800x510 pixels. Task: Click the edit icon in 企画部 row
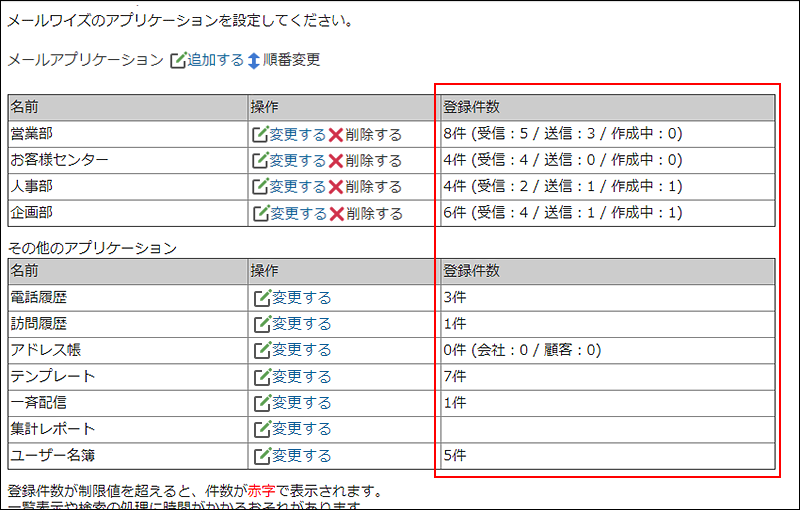261,213
